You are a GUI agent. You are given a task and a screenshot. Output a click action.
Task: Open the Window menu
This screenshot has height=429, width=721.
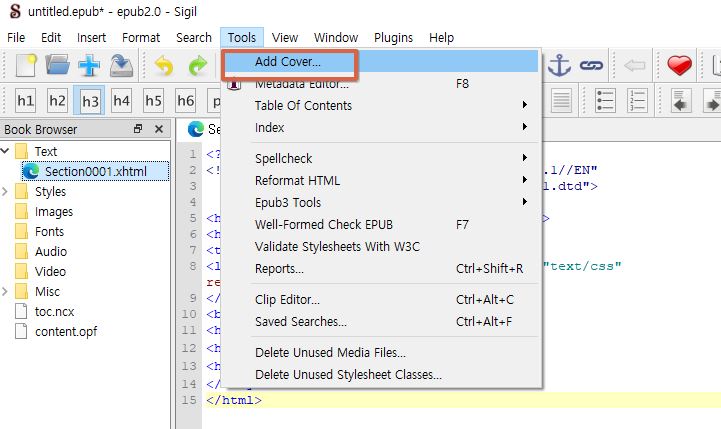pyautogui.click(x=336, y=37)
